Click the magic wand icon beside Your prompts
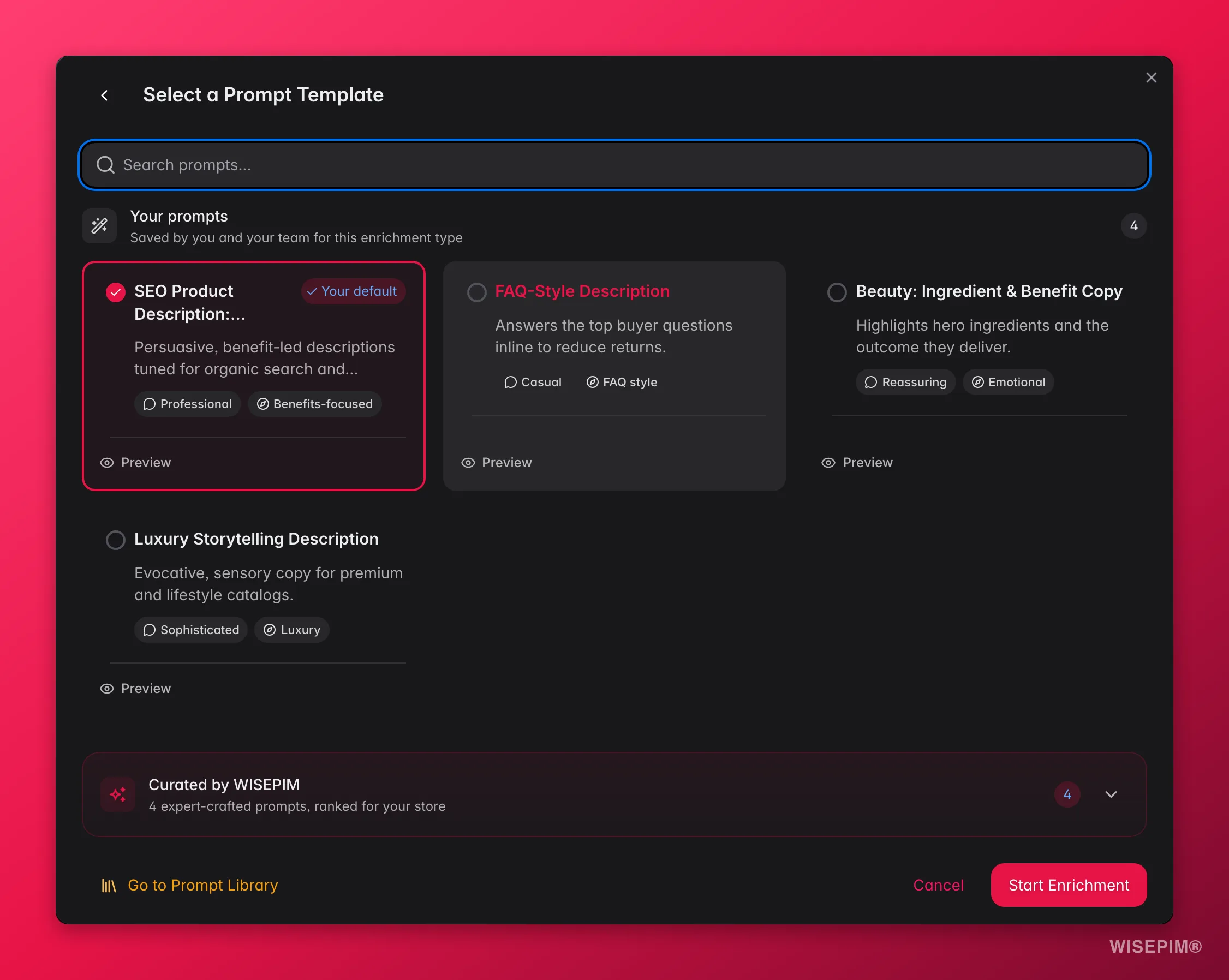Image resolution: width=1229 pixels, height=980 pixels. (x=99, y=226)
